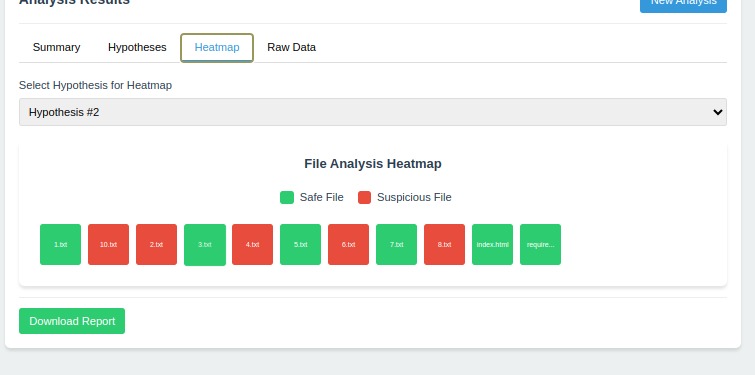
Task: Switch to the Summary tab
Action: [x=56, y=47]
